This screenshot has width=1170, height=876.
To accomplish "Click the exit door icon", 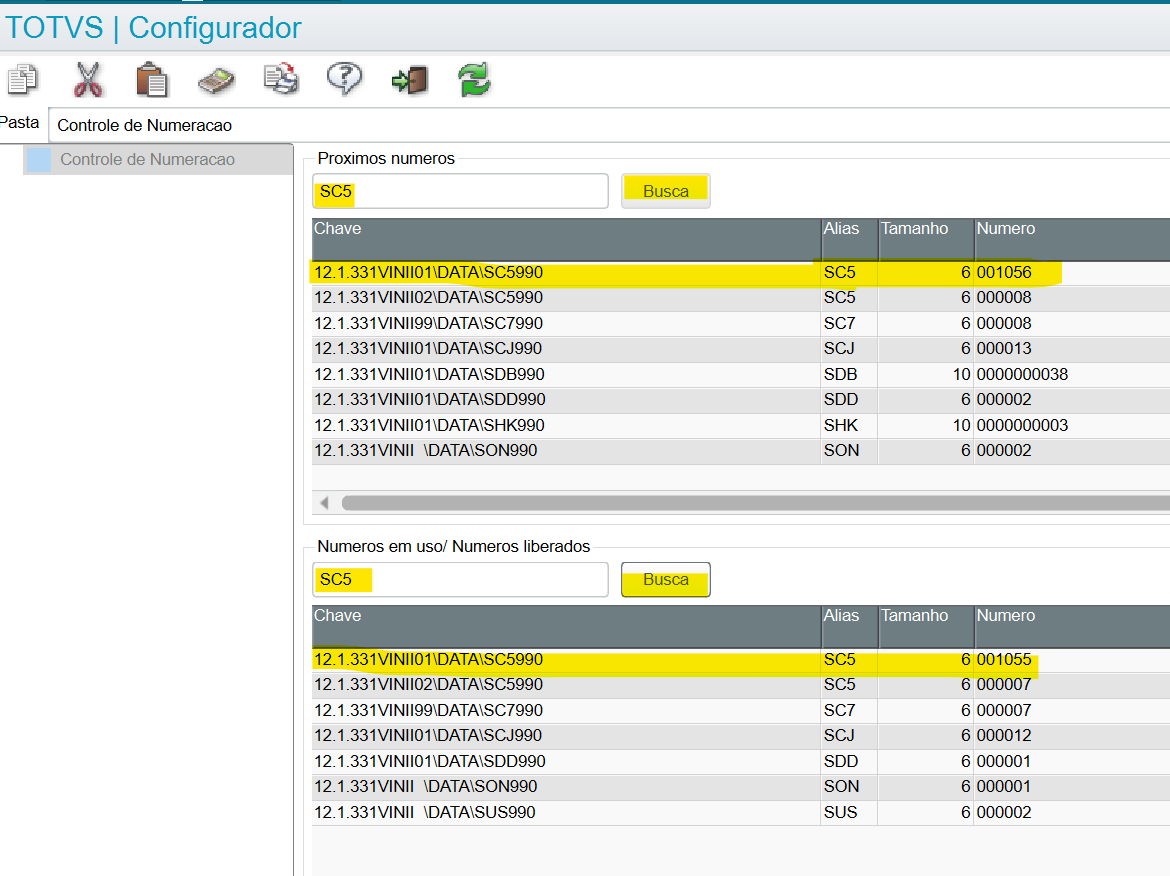I will pos(409,80).
